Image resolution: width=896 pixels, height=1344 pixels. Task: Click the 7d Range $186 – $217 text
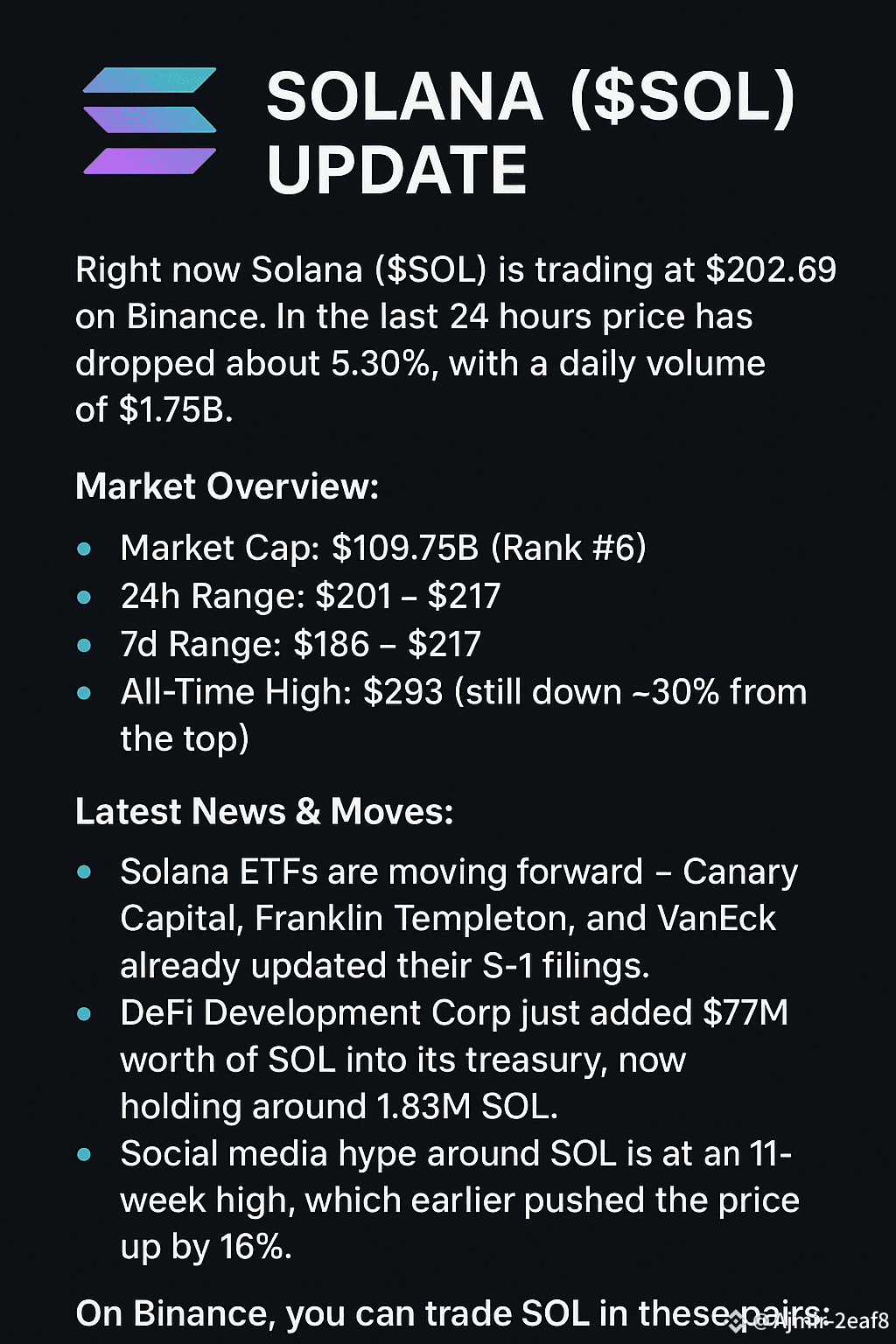pos(300,645)
